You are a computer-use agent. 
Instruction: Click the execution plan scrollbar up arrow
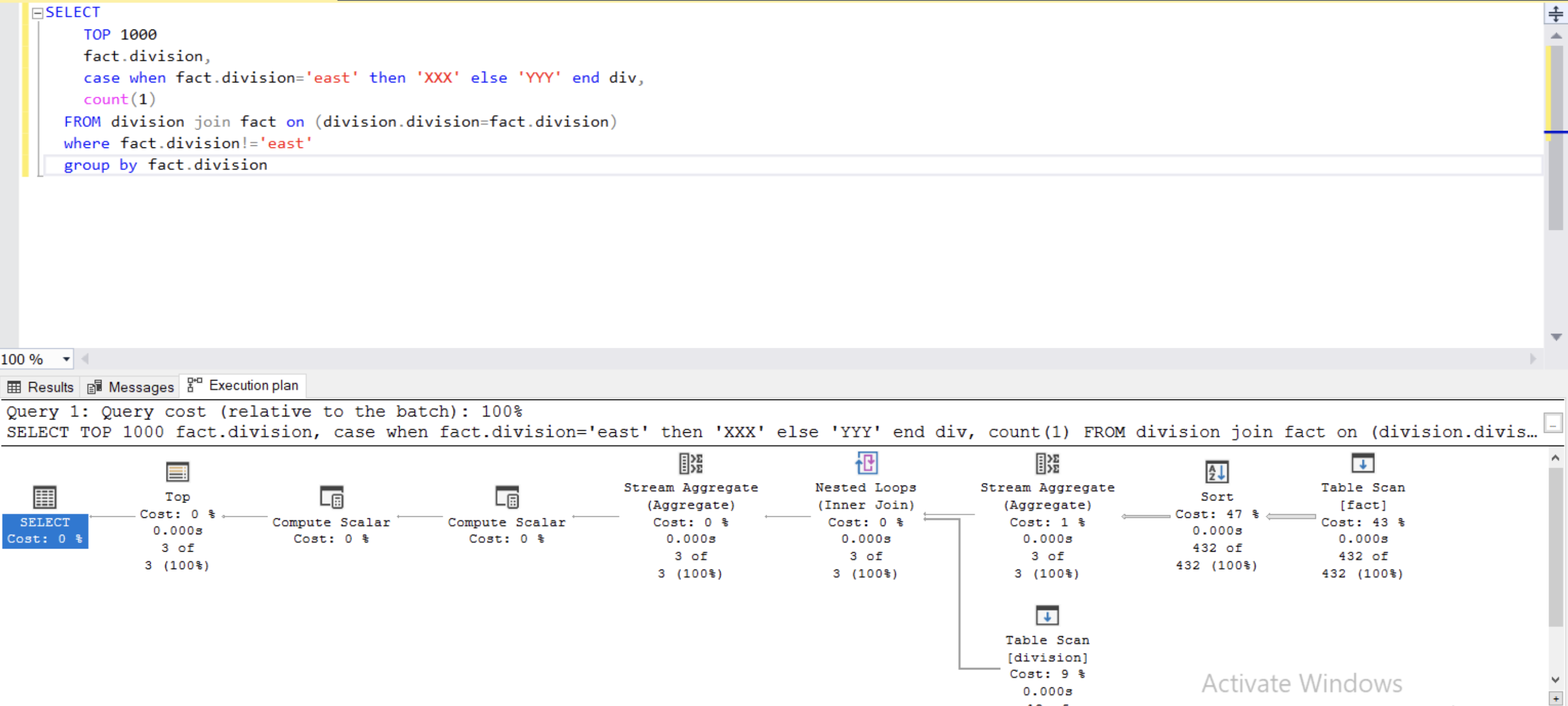(x=1556, y=458)
